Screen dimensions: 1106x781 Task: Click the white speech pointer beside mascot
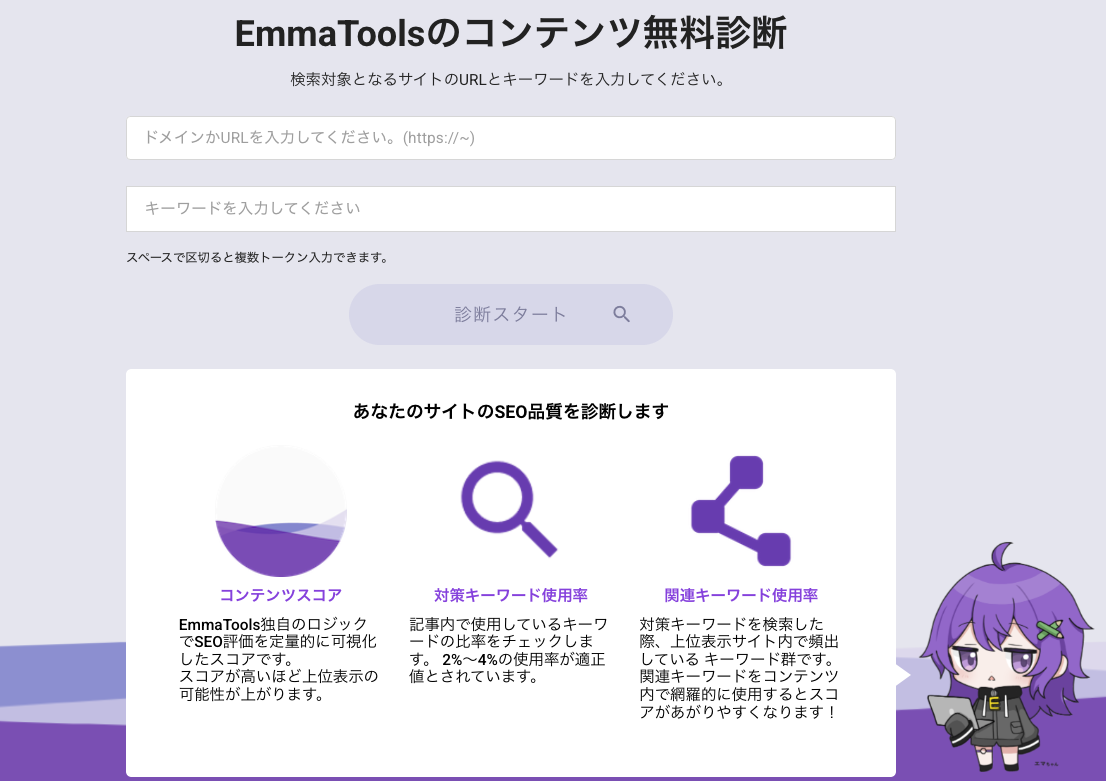(x=903, y=676)
